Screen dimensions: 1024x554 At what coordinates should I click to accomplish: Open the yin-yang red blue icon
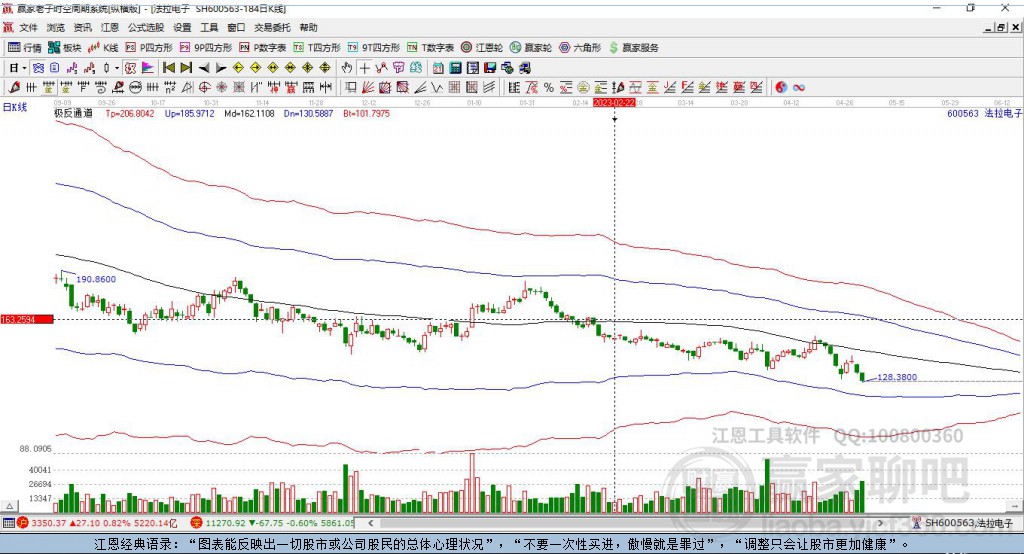pyautogui.click(x=781, y=87)
